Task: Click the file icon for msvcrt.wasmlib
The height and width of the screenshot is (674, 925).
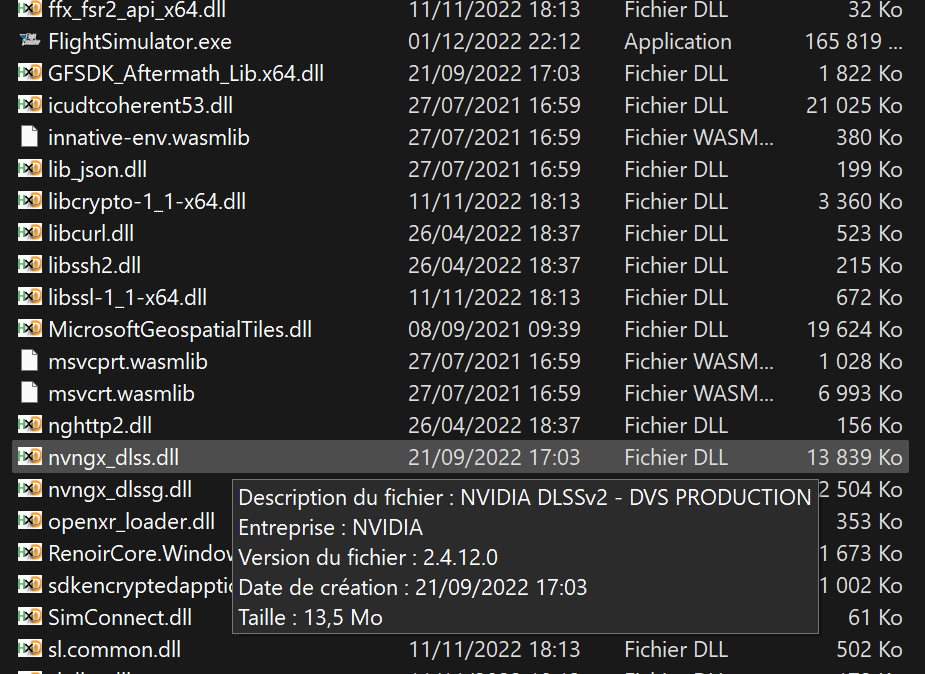Action: click(29, 394)
